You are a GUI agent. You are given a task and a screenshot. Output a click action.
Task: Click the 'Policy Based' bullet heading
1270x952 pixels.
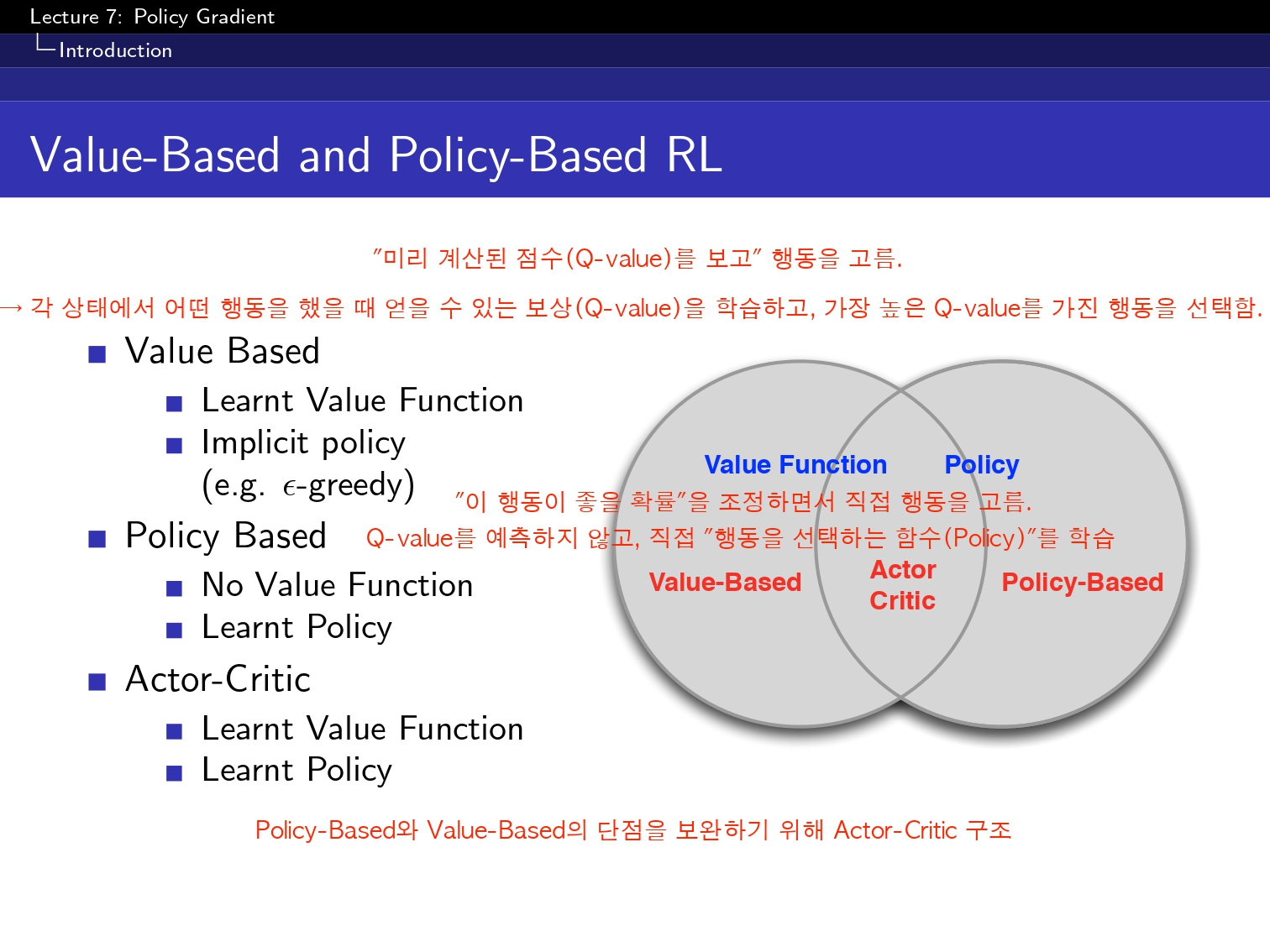pos(226,536)
